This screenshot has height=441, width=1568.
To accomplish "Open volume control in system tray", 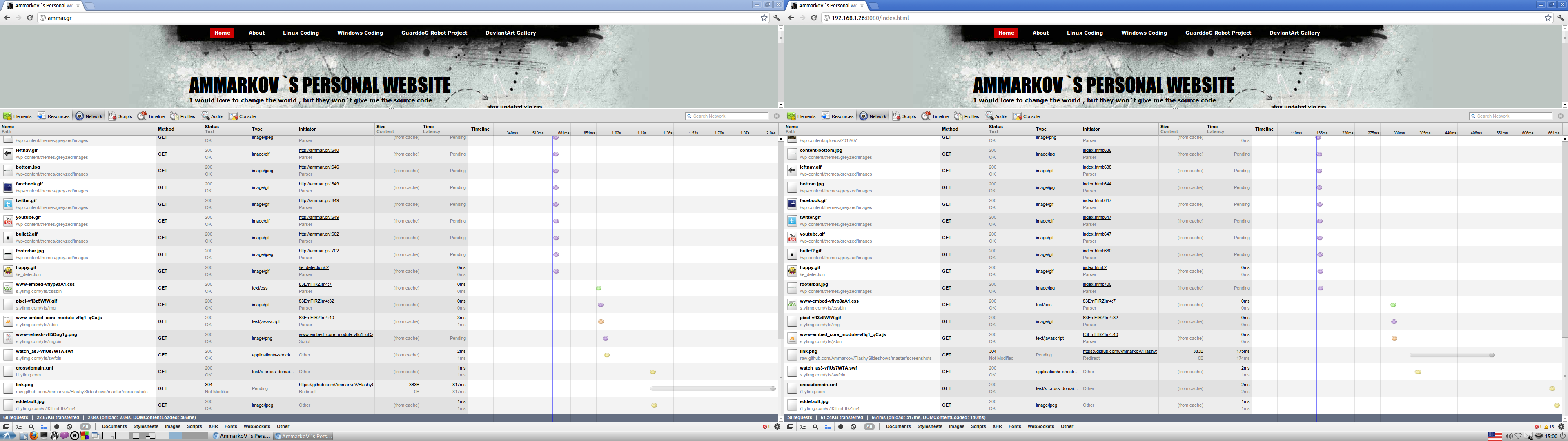I will (x=1509, y=436).
